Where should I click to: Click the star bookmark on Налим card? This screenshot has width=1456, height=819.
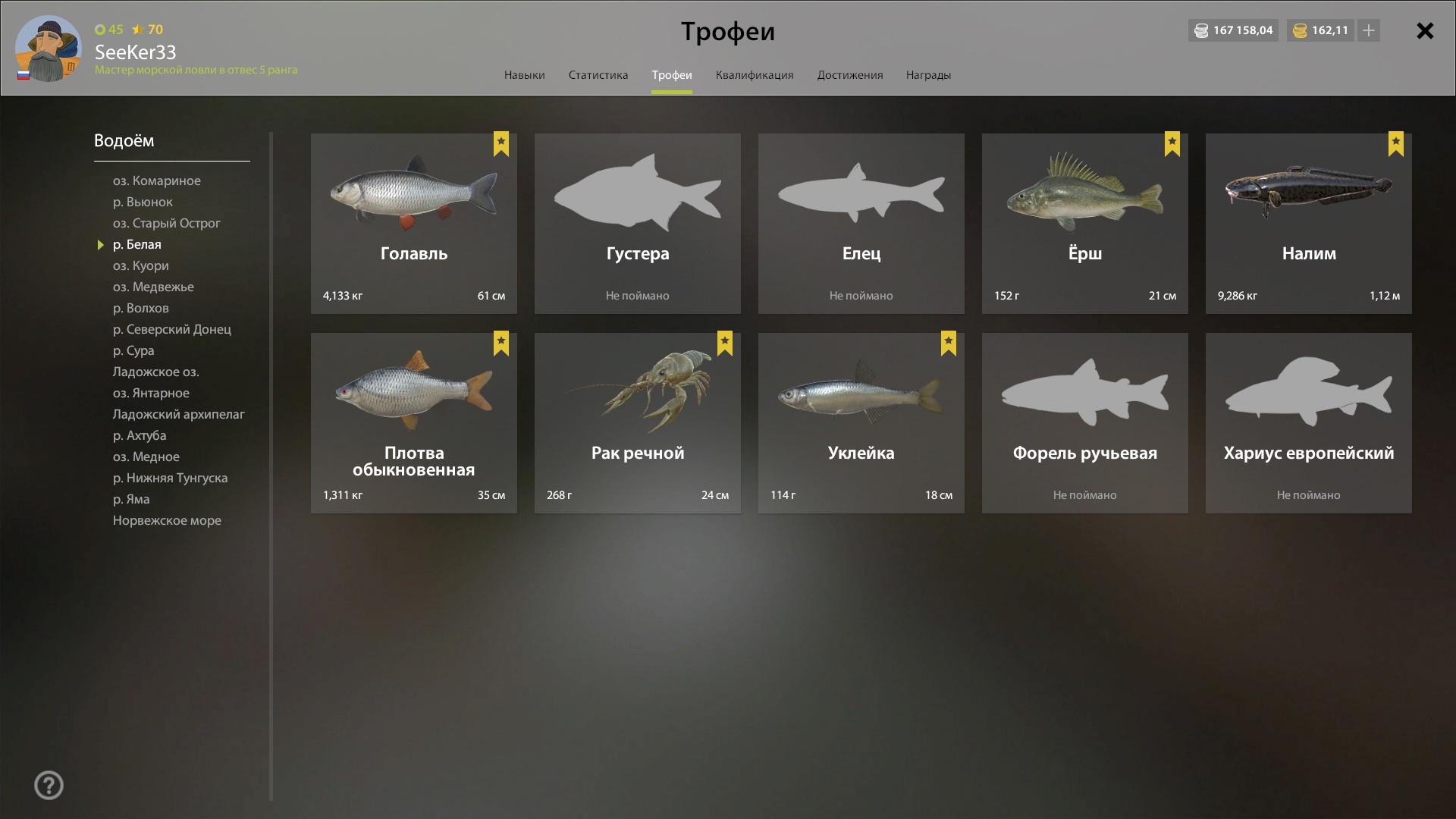pos(1396,144)
